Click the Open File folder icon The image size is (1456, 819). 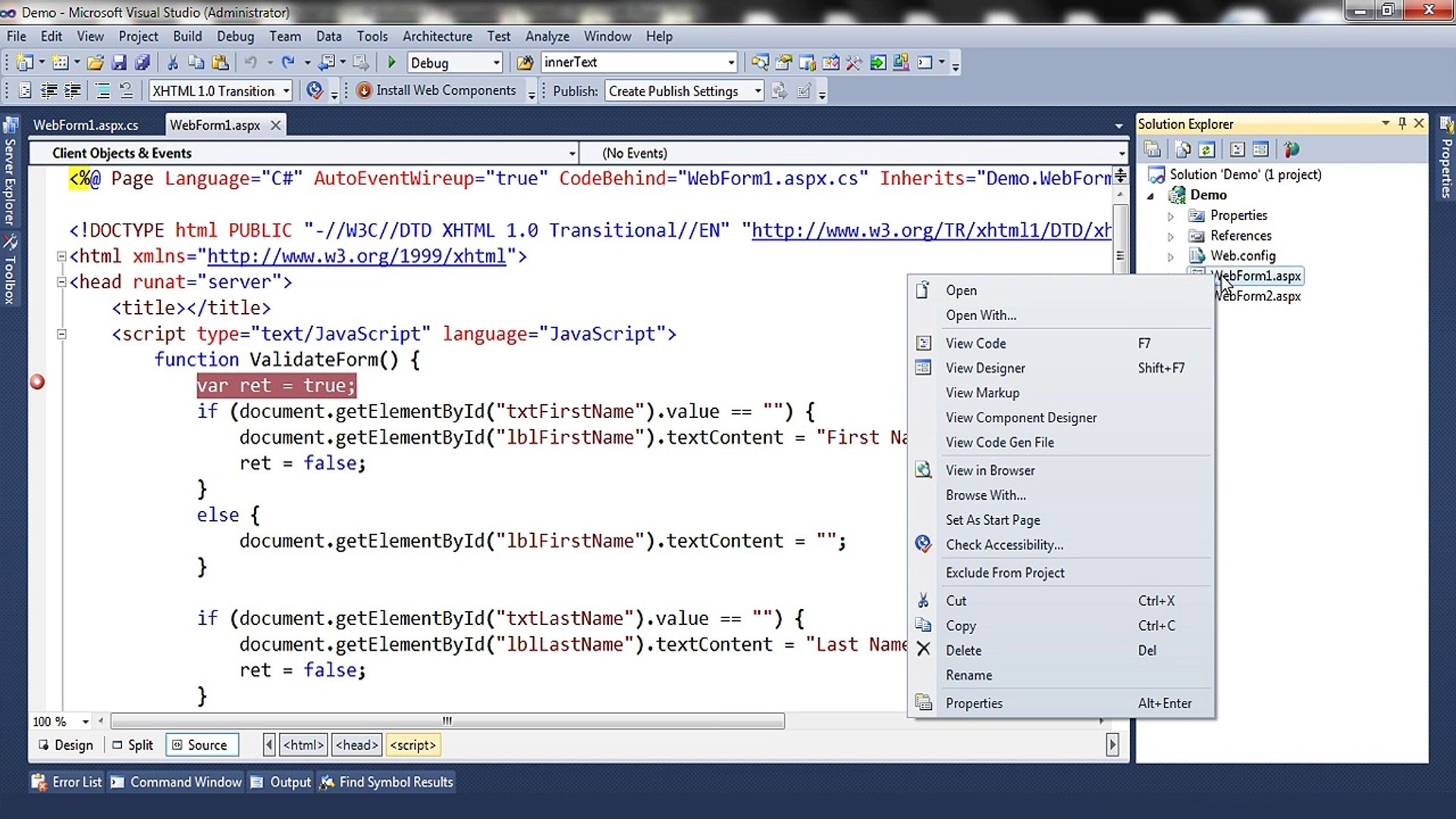pos(95,62)
